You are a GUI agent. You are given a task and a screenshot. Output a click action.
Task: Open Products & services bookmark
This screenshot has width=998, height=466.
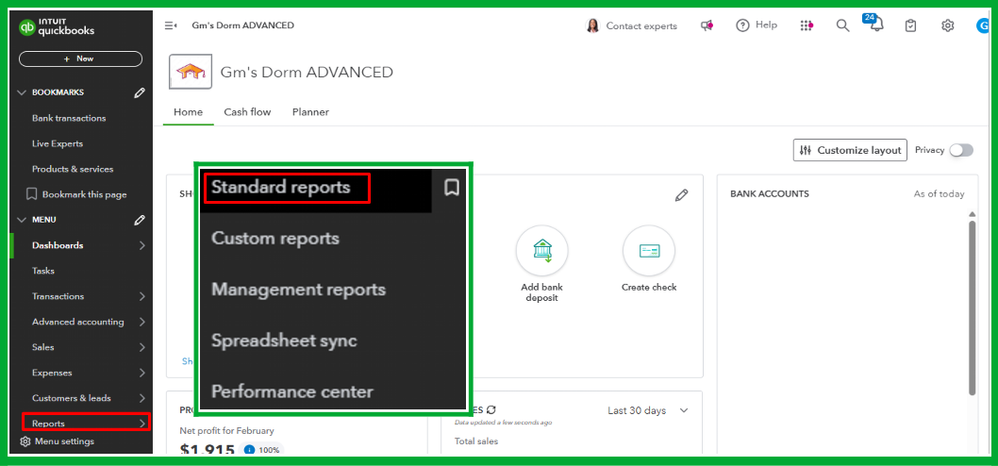(73, 169)
